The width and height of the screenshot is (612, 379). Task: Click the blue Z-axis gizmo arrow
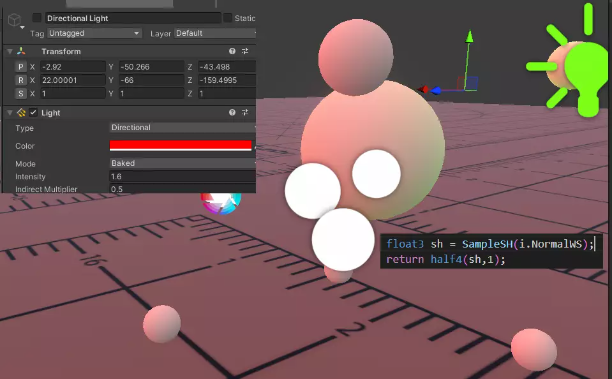436,91
